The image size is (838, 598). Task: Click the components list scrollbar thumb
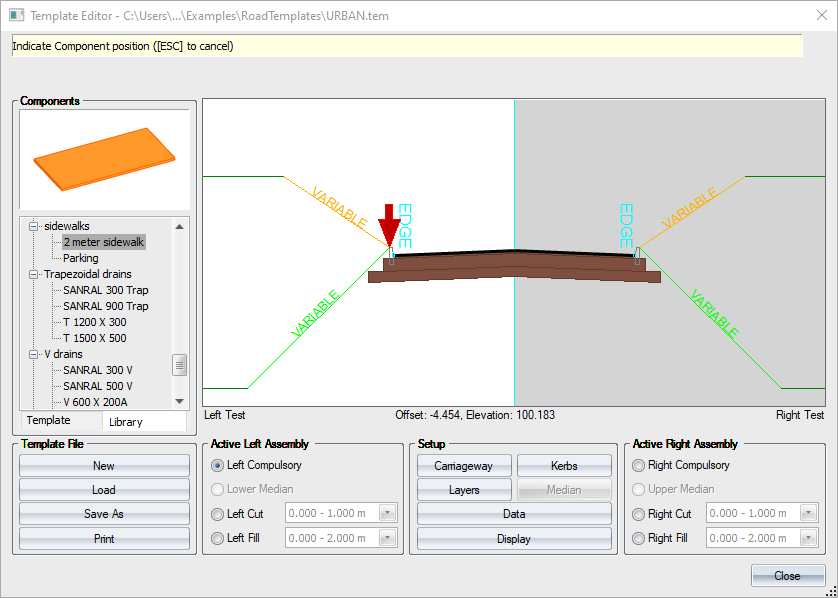[x=180, y=365]
